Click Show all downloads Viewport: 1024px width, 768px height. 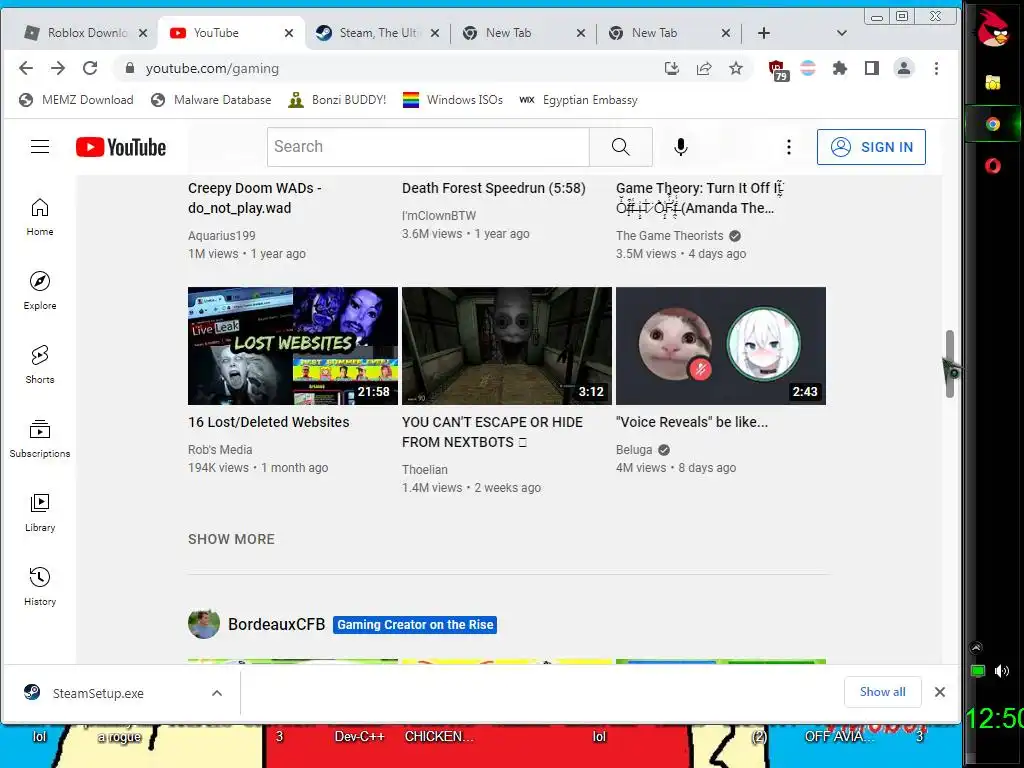click(x=882, y=692)
